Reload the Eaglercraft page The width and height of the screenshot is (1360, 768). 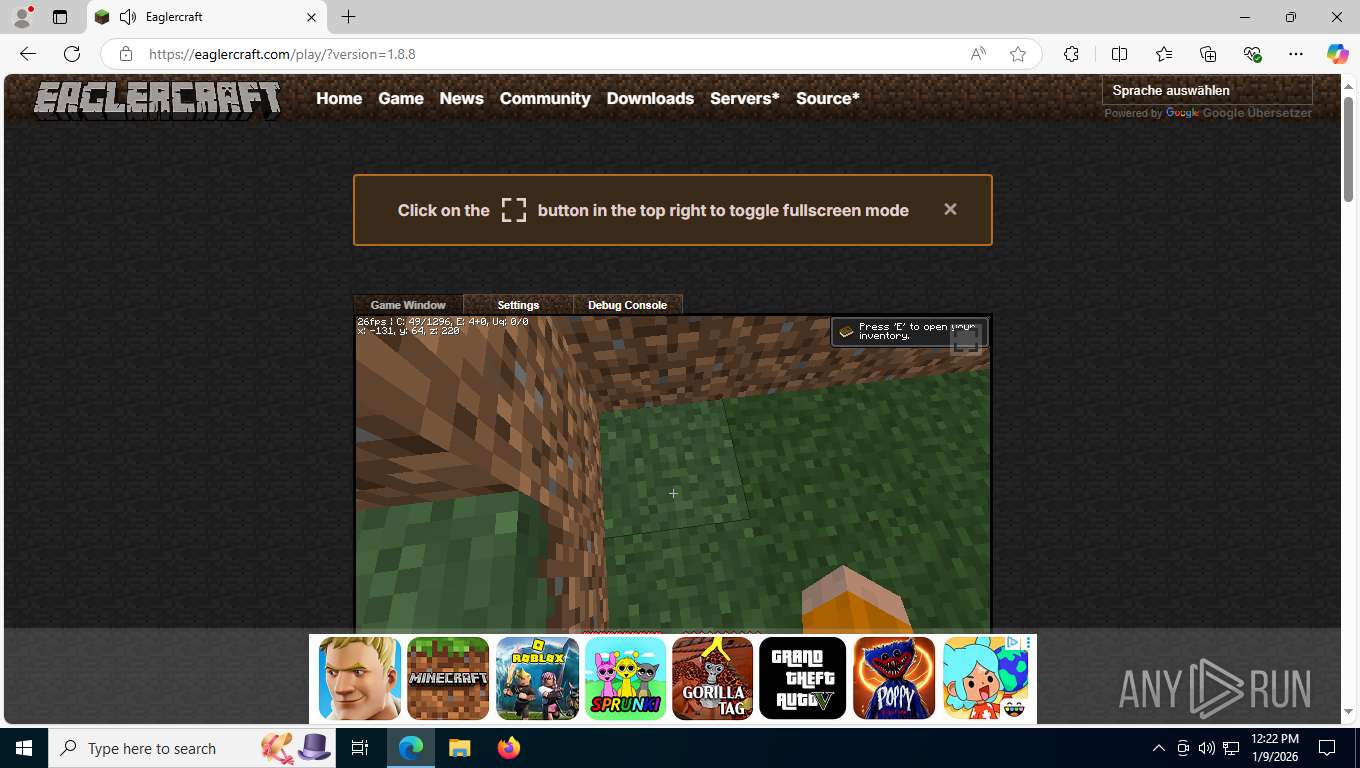point(72,54)
